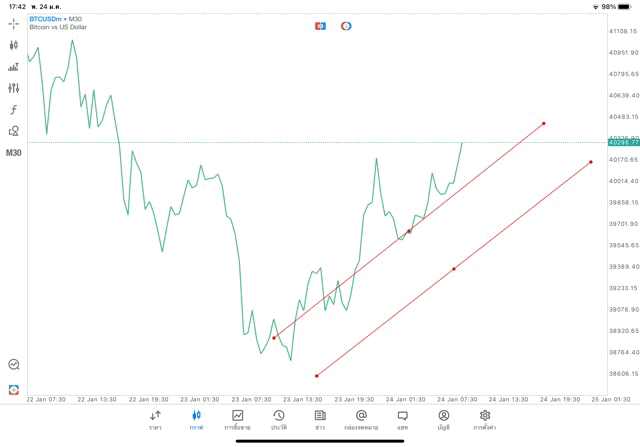
Task: Open the bar chart display options
Action: 14,67
